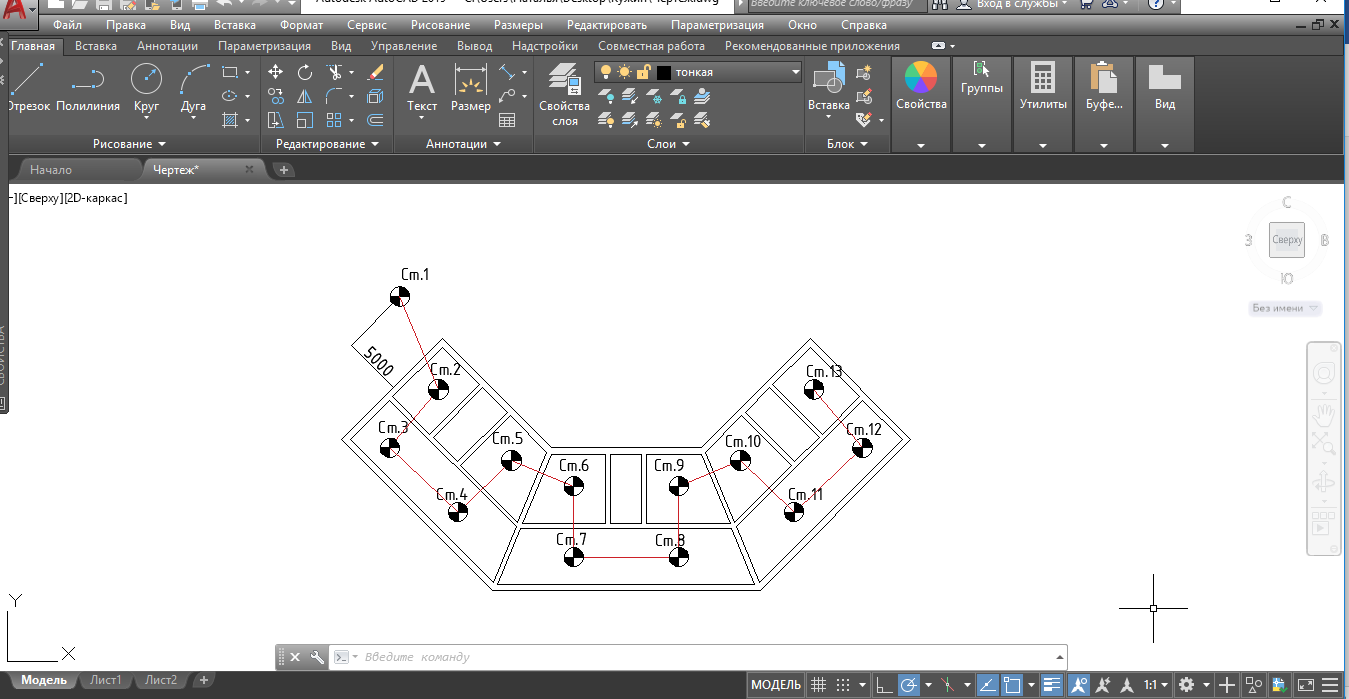The image size is (1349, 699).
Task: Open the annotation scale 1:1 dropdown
Action: (x=1155, y=685)
